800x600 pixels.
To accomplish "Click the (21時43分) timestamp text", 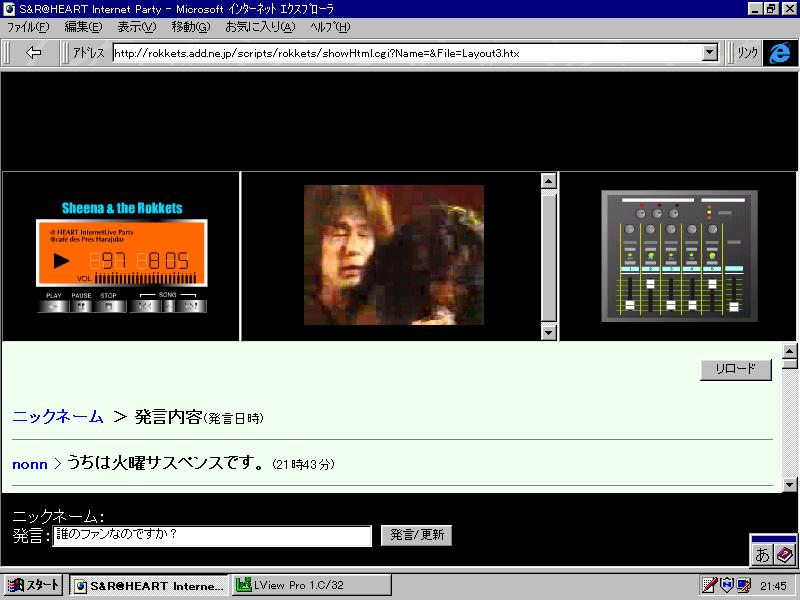I will pyautogui.click(x=303, y=464).
